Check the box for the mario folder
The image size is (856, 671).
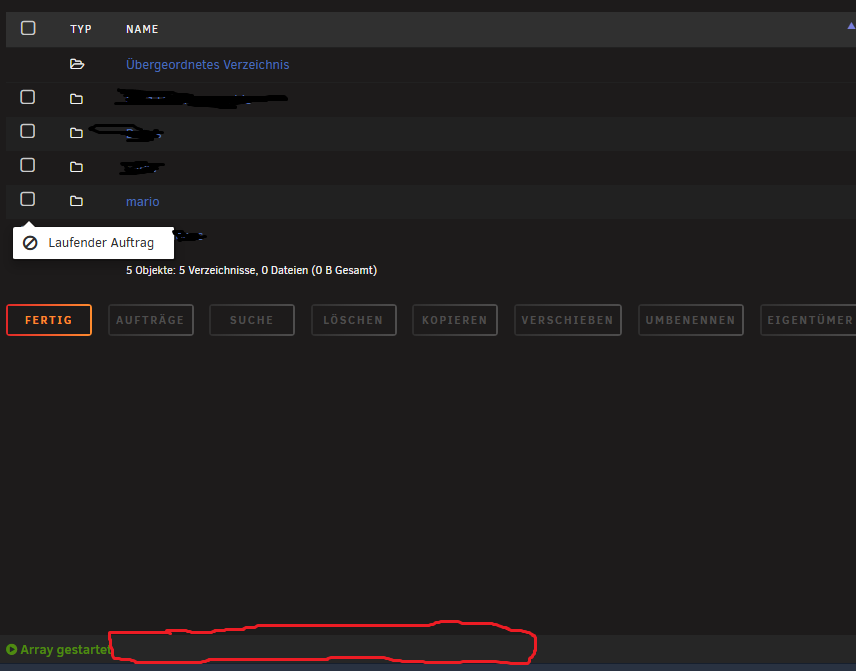(27, 199)
